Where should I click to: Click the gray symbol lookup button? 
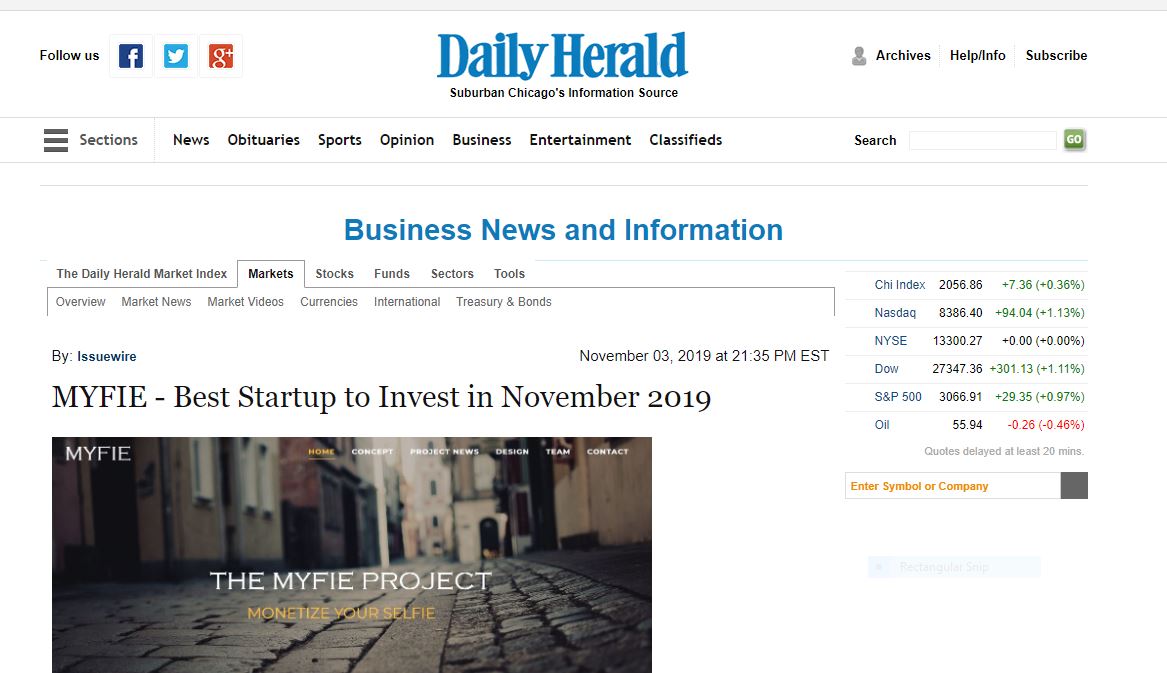1074,485
